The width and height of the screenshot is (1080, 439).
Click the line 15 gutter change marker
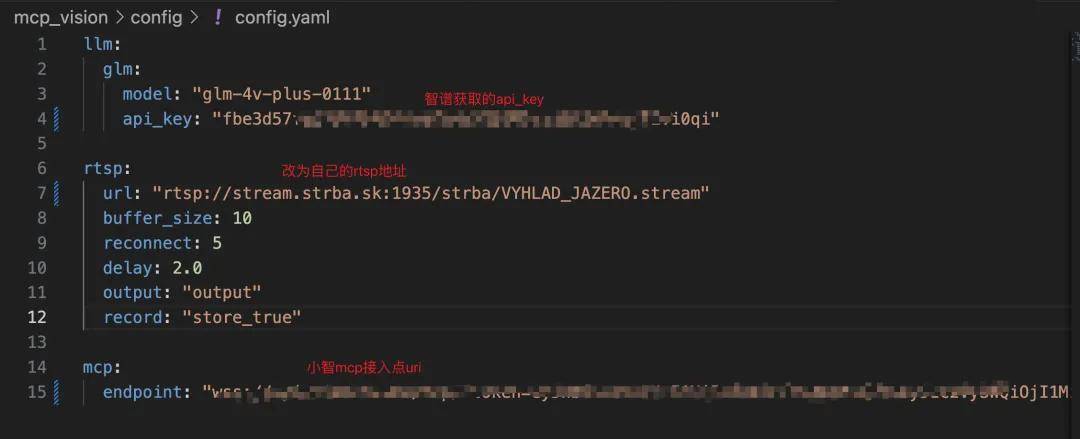(56, 392)
